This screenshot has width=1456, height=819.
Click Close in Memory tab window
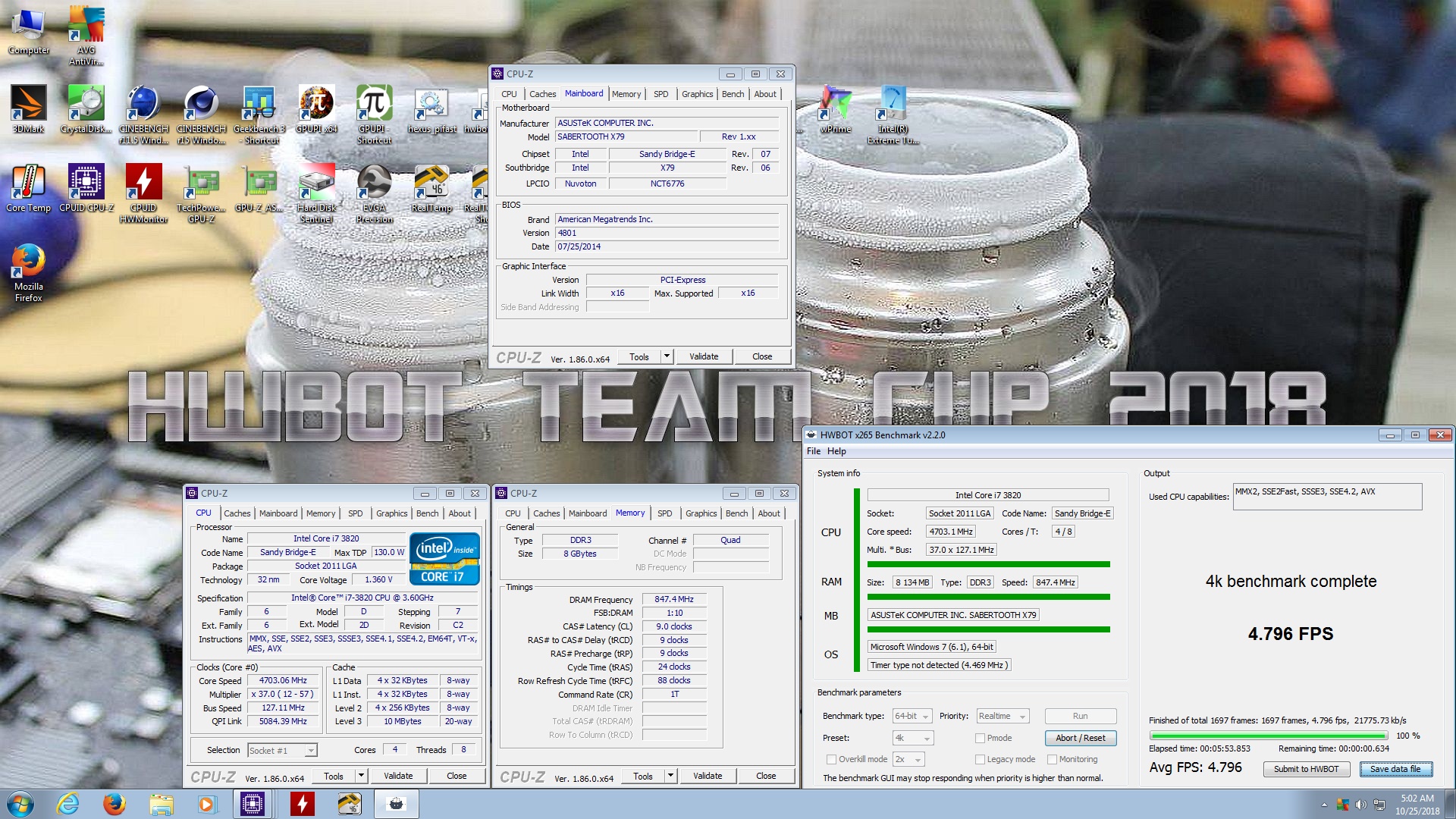coord(766,776)
